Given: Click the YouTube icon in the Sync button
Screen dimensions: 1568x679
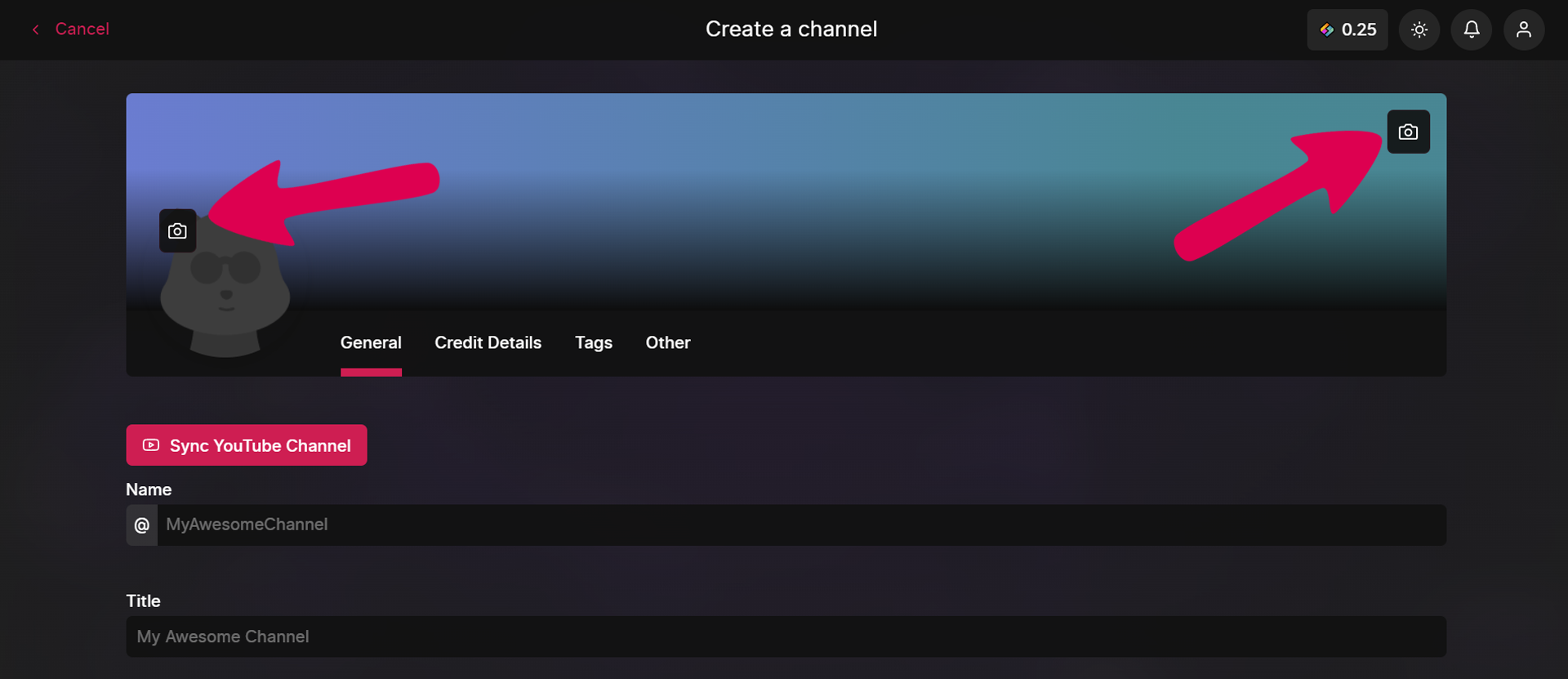Looking at the screenshot, I should [x=151, y=445].
